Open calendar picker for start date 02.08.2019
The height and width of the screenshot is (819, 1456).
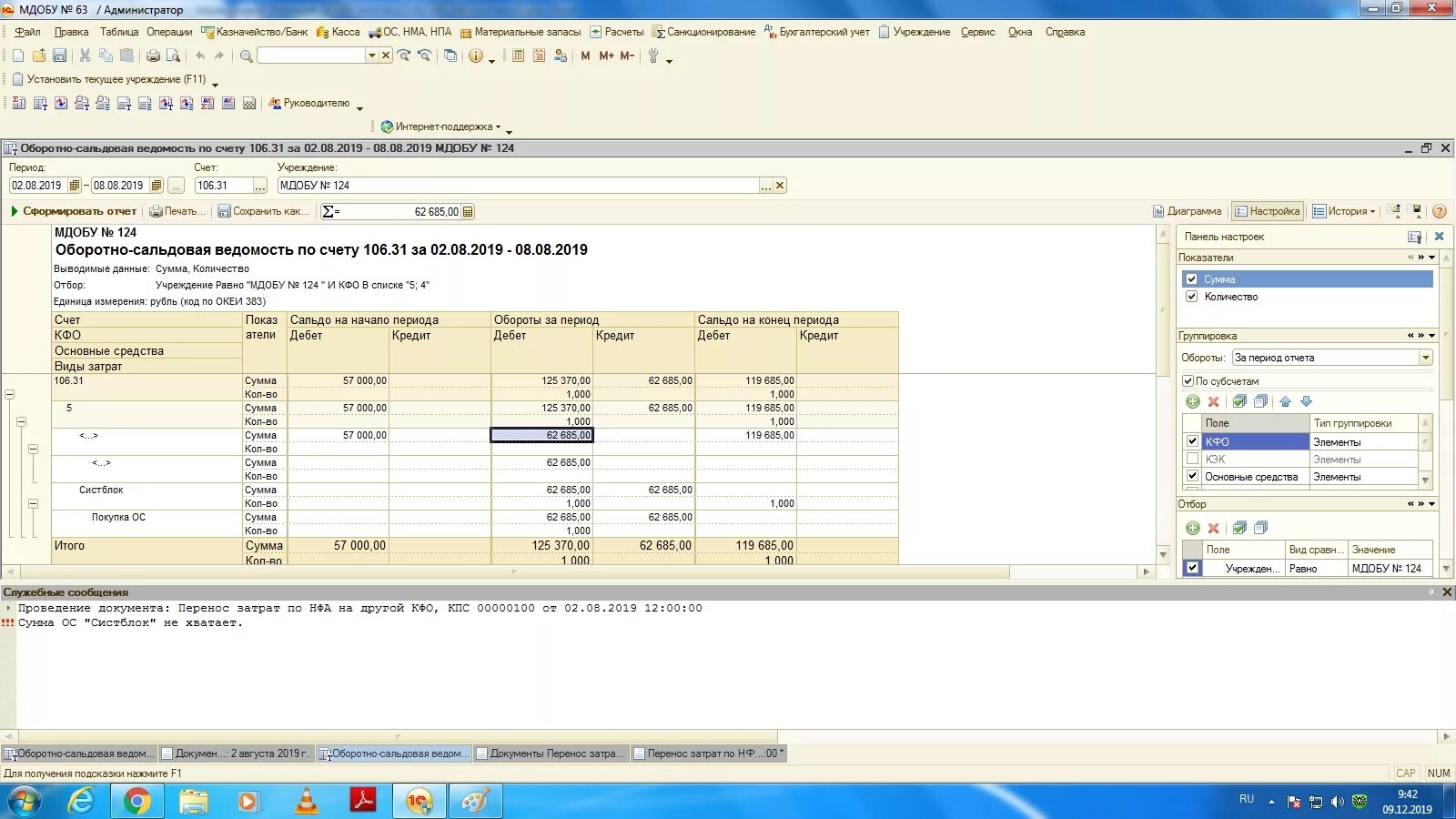(75, 186)
